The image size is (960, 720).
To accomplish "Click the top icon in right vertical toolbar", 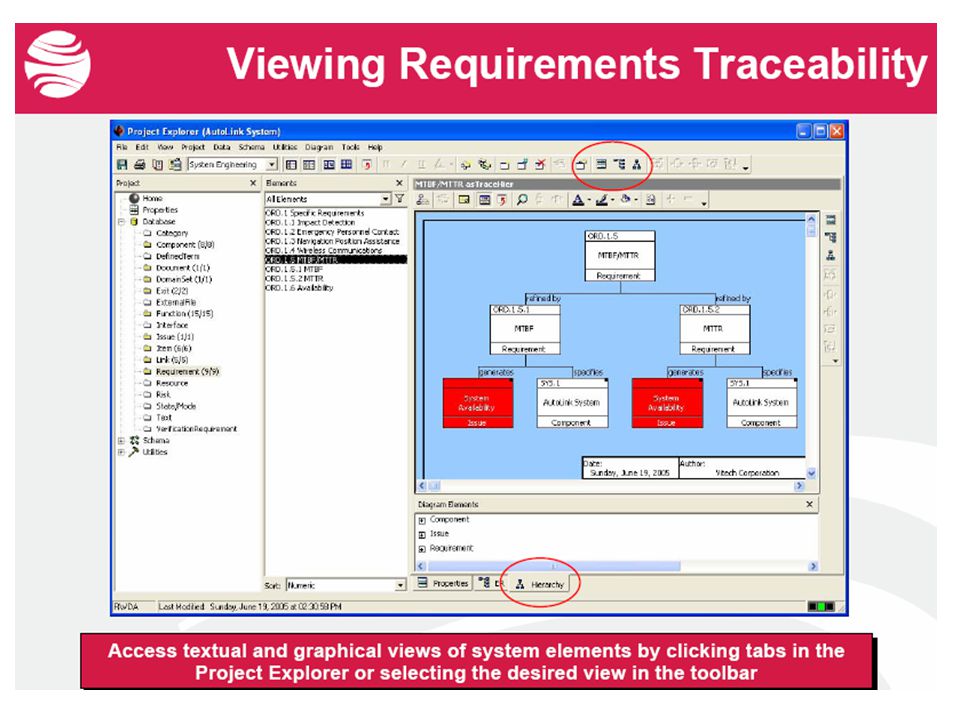I will pyautogui.click(x=831, y=220).
